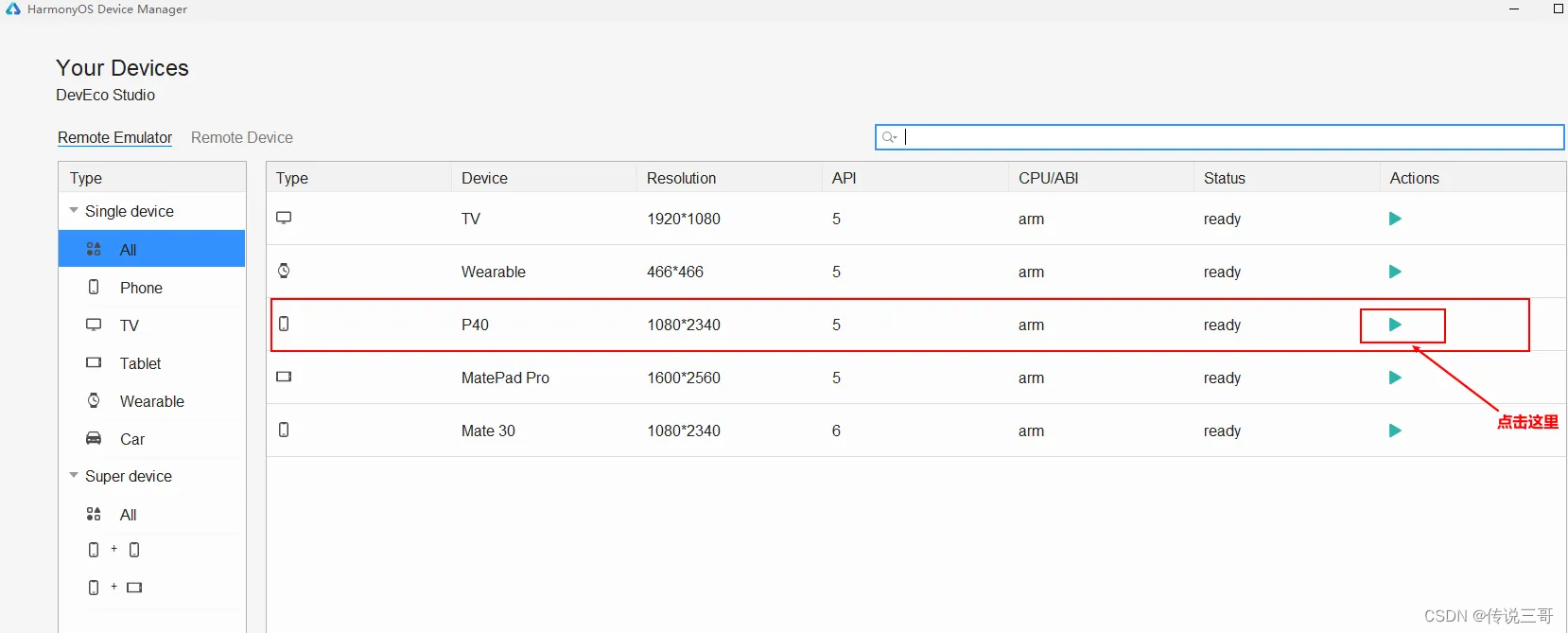The image size is (1568, 633).
Task: Click phone icon in Mate 30 row
Action: click(284, 430)
